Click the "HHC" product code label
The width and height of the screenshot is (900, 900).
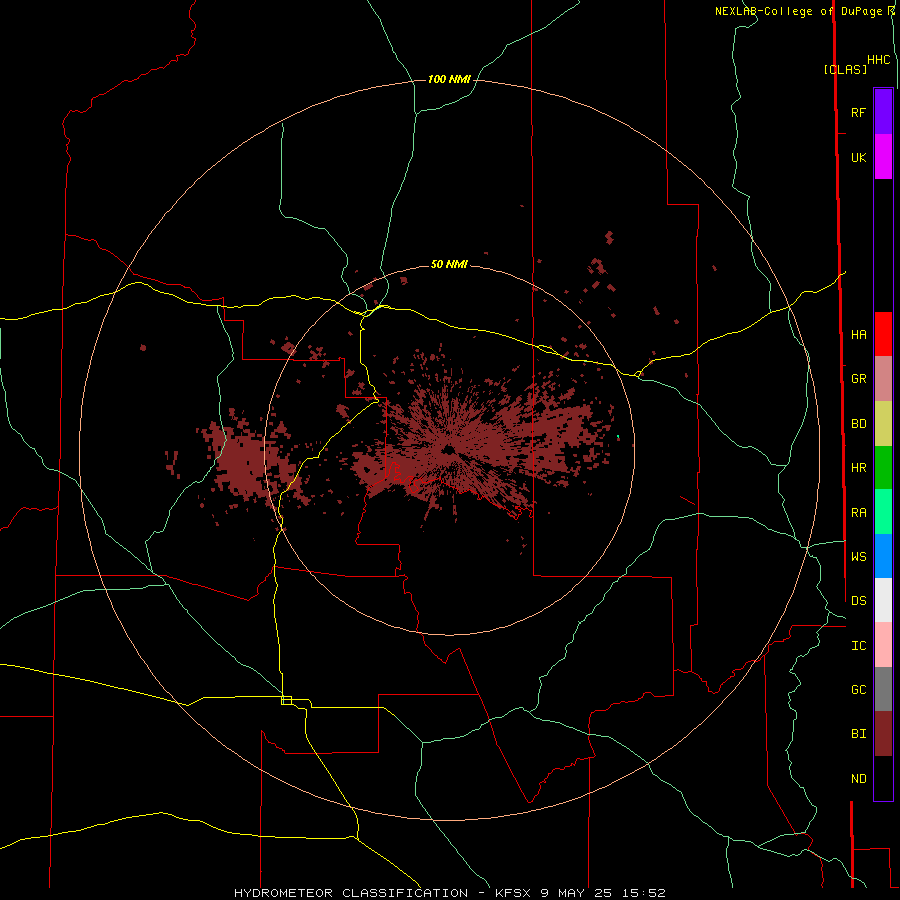click(879, 60)
